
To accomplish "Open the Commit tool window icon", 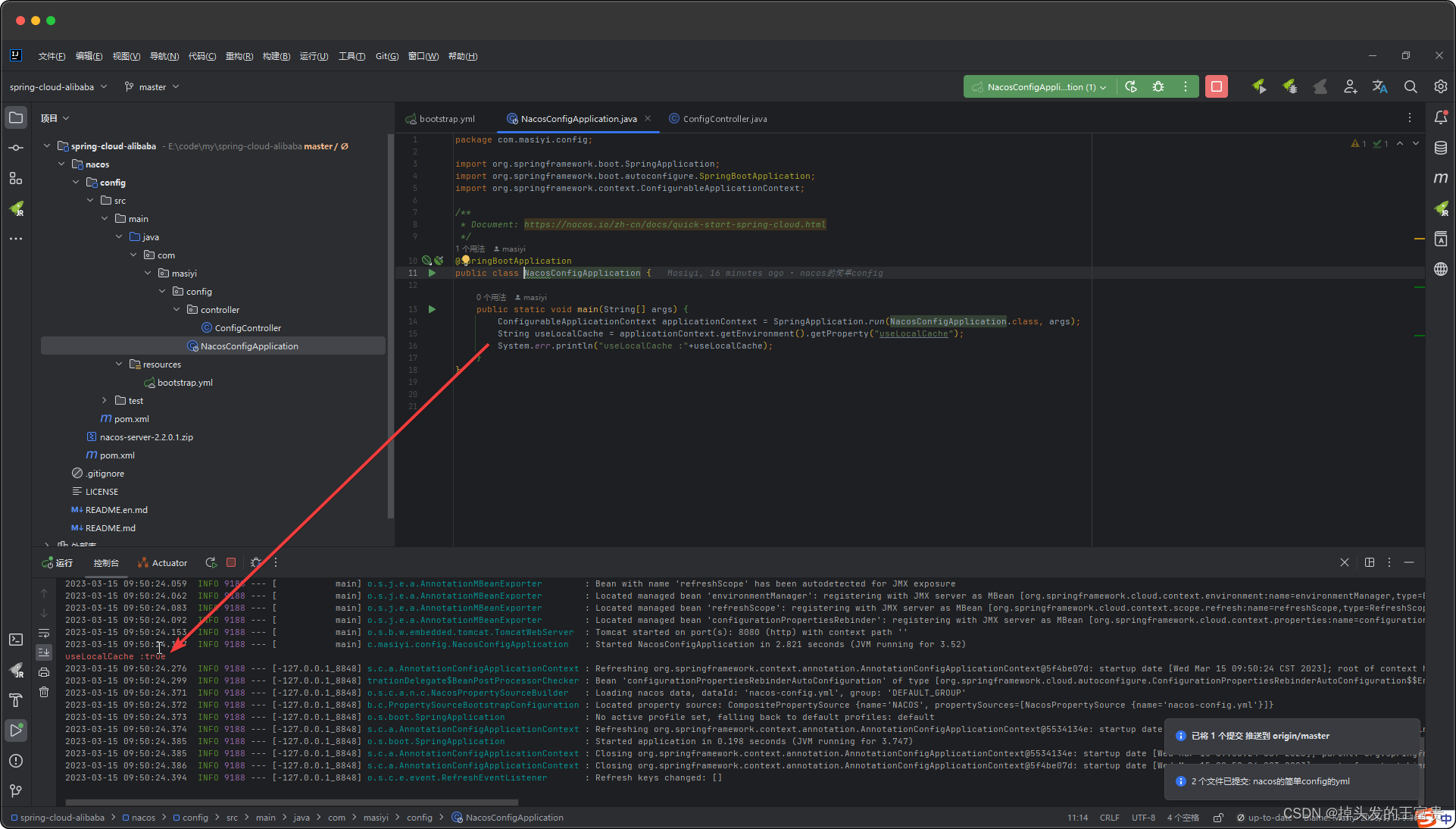I will pos(16,148).
